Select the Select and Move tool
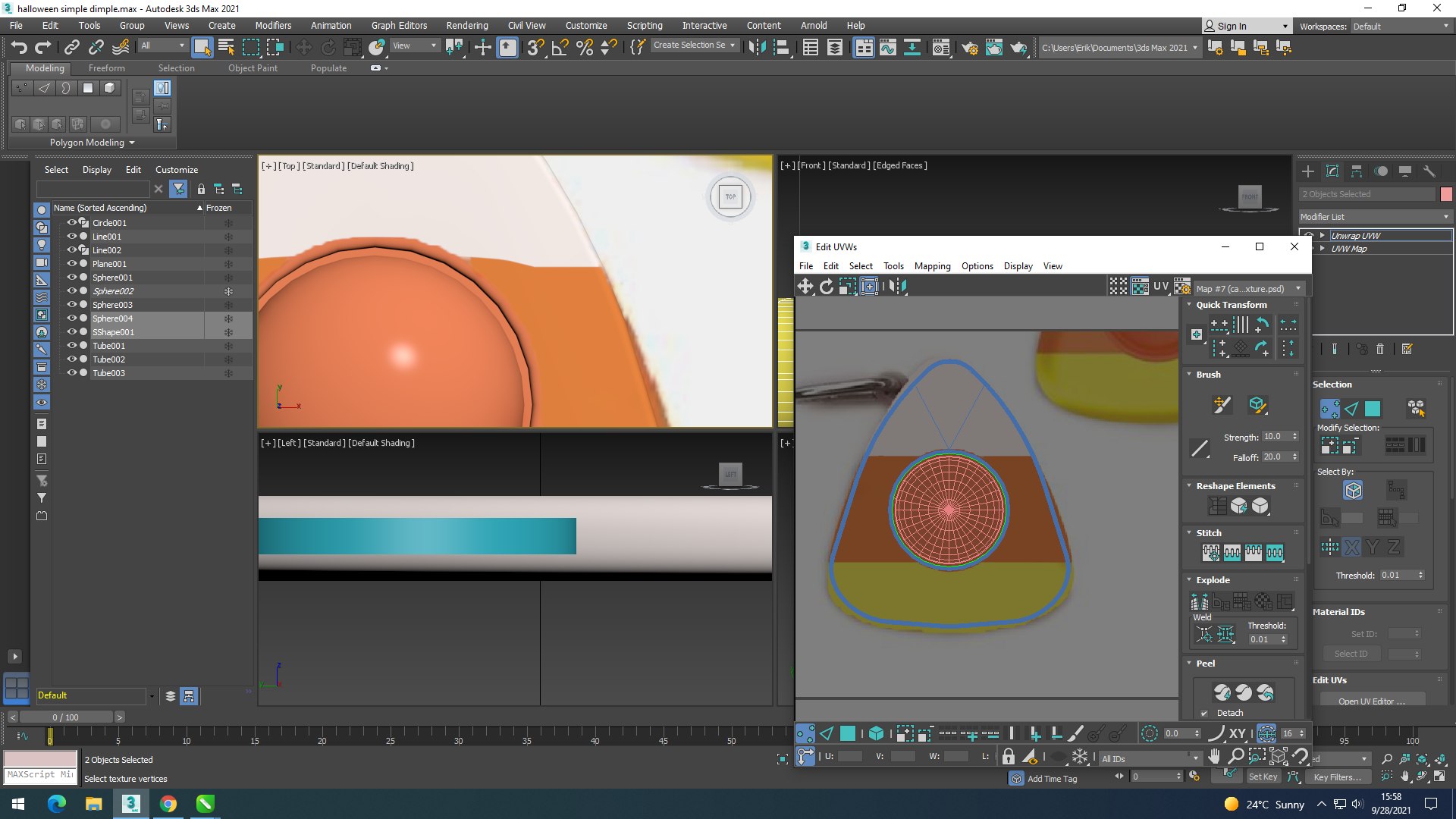1456x819 pixels. click(303, 47)
